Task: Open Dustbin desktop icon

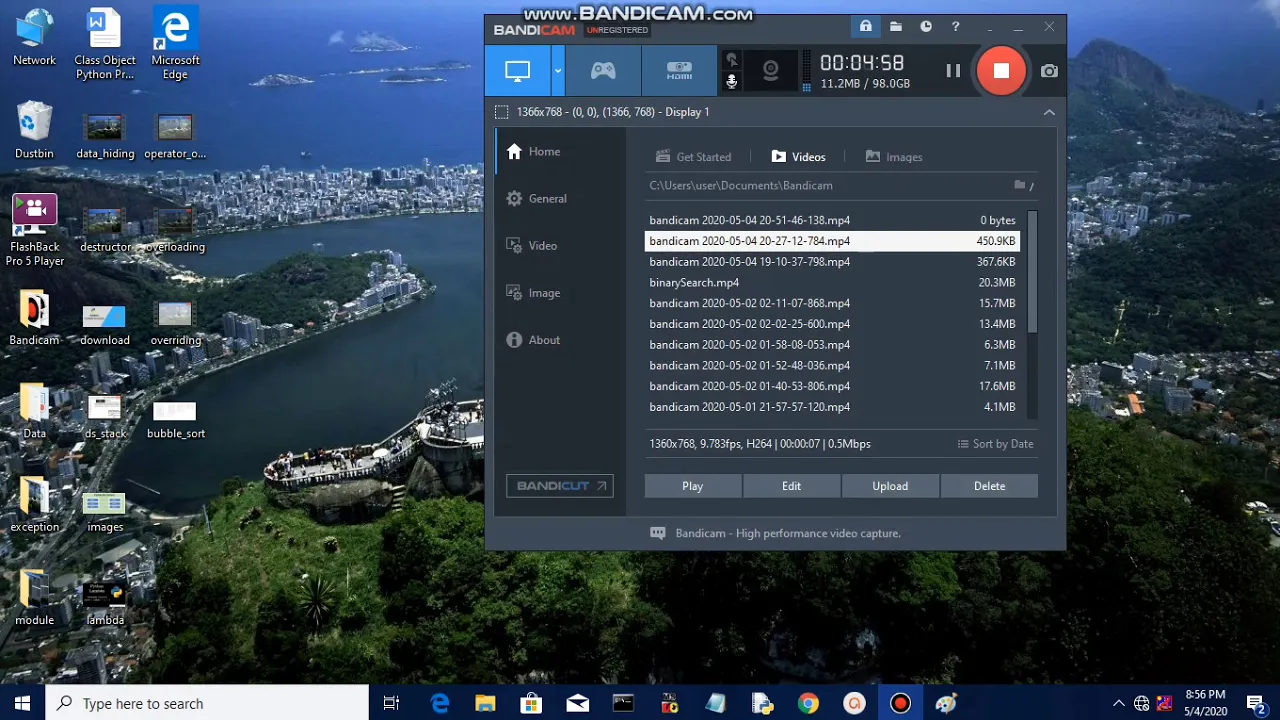Action: (34, 130)
